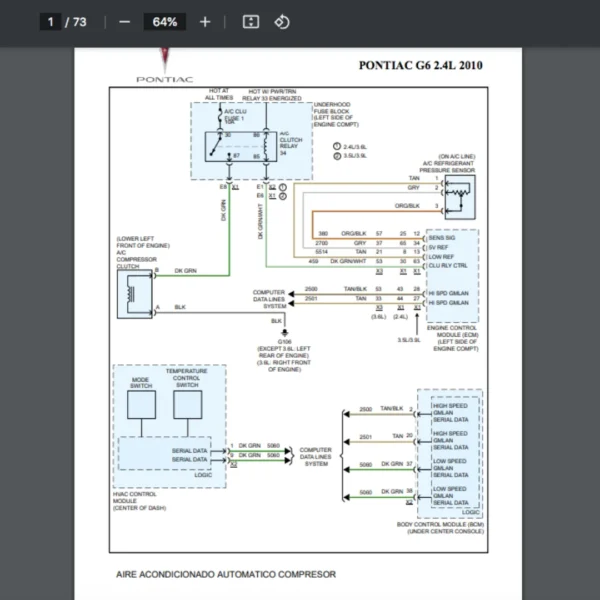Select the 64% zoom level field
Image resolution: width=600 pixels, height=600 pixels.
pos(165,22)
